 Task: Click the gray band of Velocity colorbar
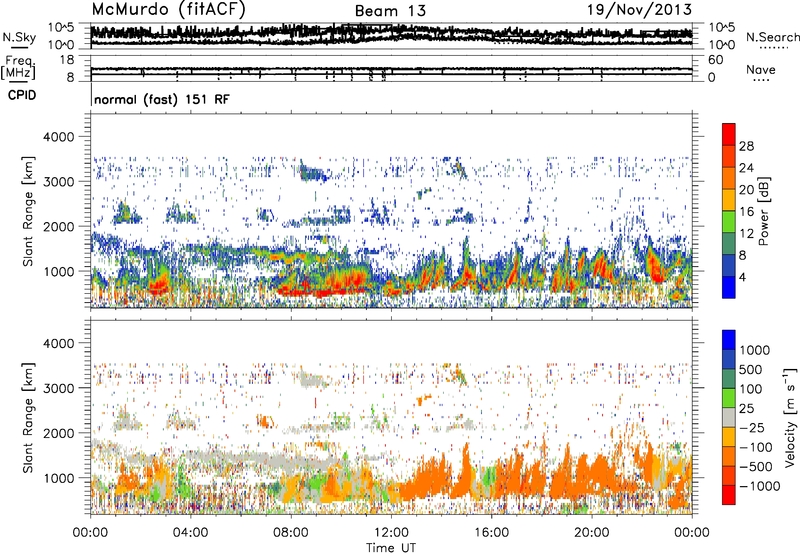729,417
